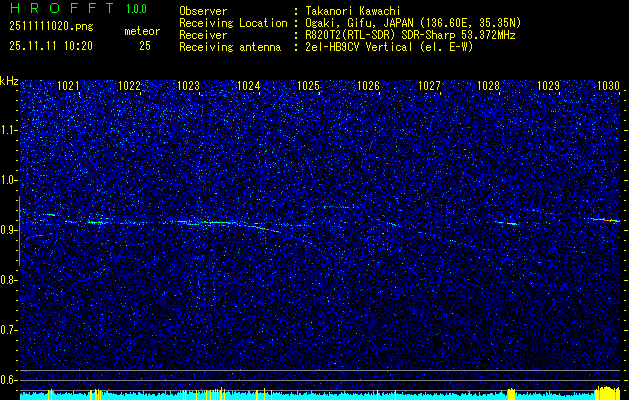Click the 1024 time axis marker
Viewport: 629px width, 400px height.
(249, 85)
